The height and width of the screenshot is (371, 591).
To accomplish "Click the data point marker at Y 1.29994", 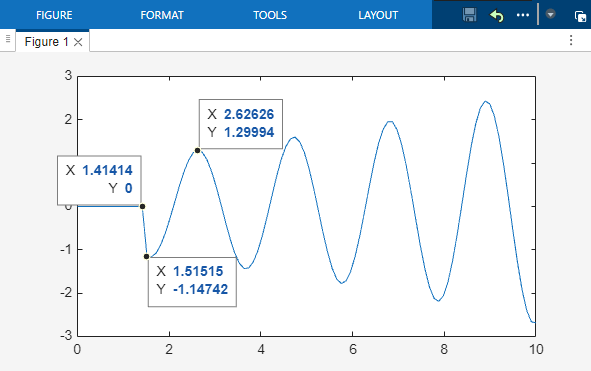I will (198, 150).
